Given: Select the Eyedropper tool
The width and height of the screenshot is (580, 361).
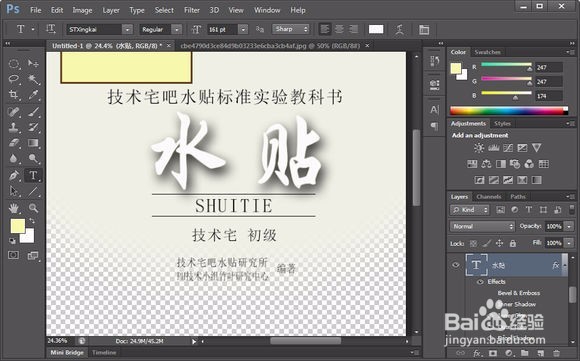Looking at the screenshot, I should (x=33, y=95).
